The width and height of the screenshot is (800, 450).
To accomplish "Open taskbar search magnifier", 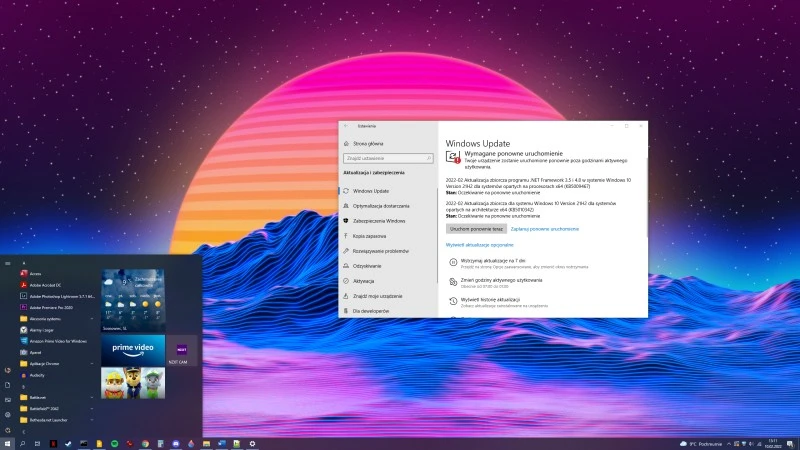I will click(22, 444).
